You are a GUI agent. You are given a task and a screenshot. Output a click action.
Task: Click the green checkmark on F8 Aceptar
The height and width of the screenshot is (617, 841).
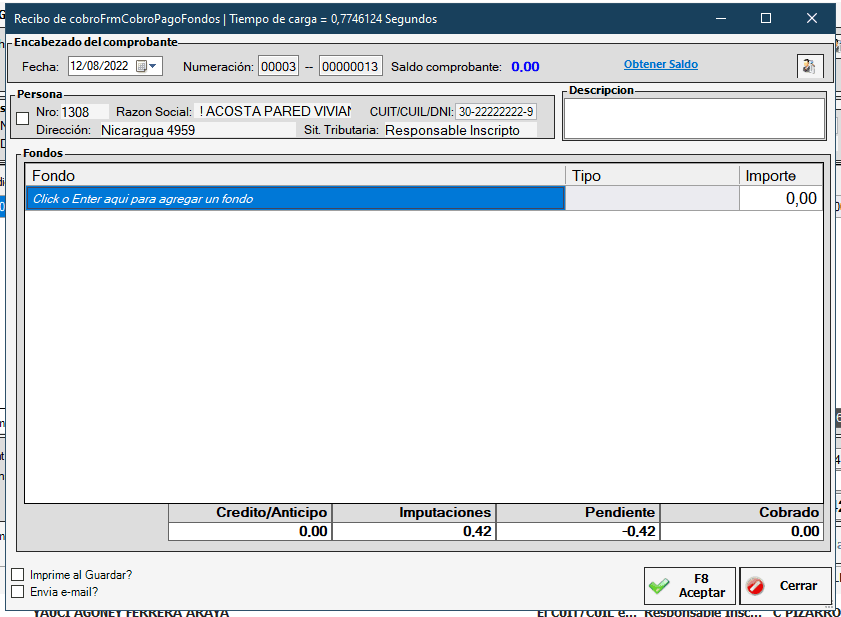[659, 586]
